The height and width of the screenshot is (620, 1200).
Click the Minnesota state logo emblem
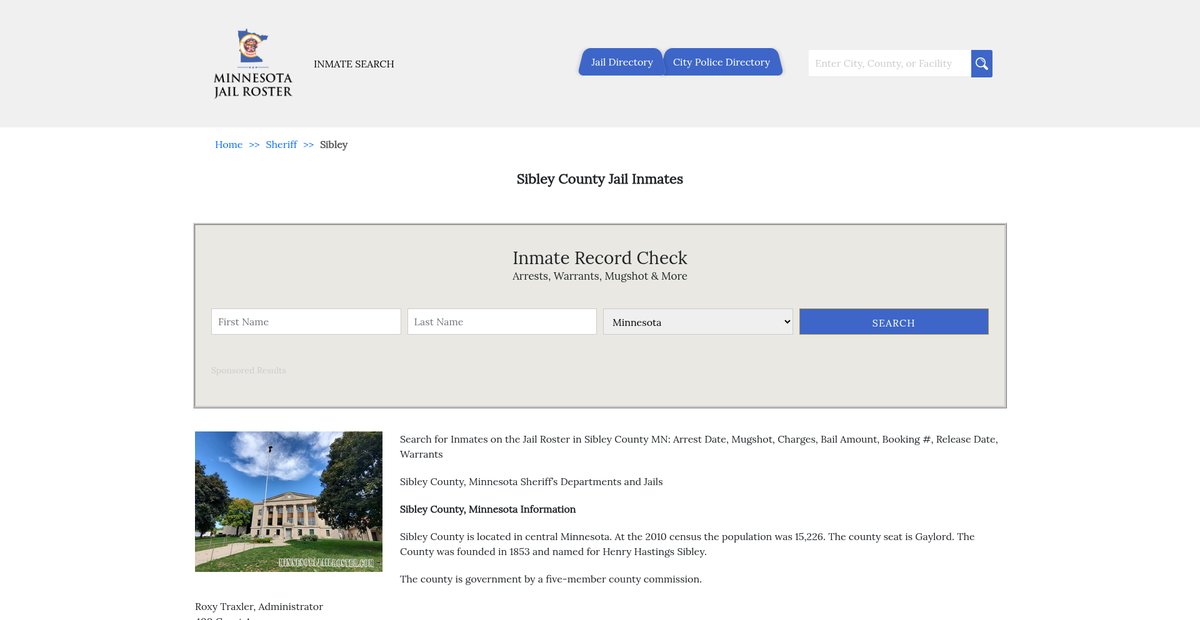pos(252,47)
